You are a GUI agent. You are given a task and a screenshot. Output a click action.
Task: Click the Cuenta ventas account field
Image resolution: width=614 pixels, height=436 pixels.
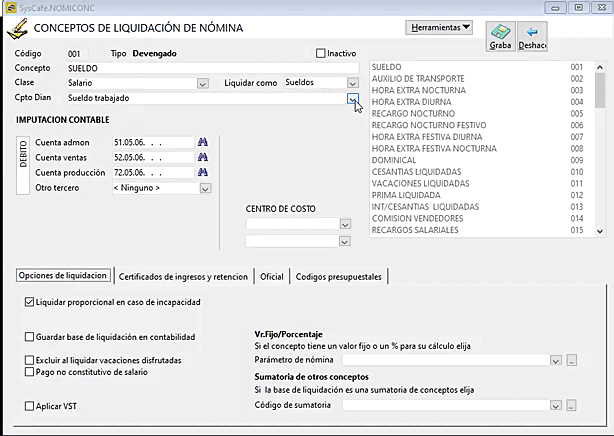click(x=153, y=157)
